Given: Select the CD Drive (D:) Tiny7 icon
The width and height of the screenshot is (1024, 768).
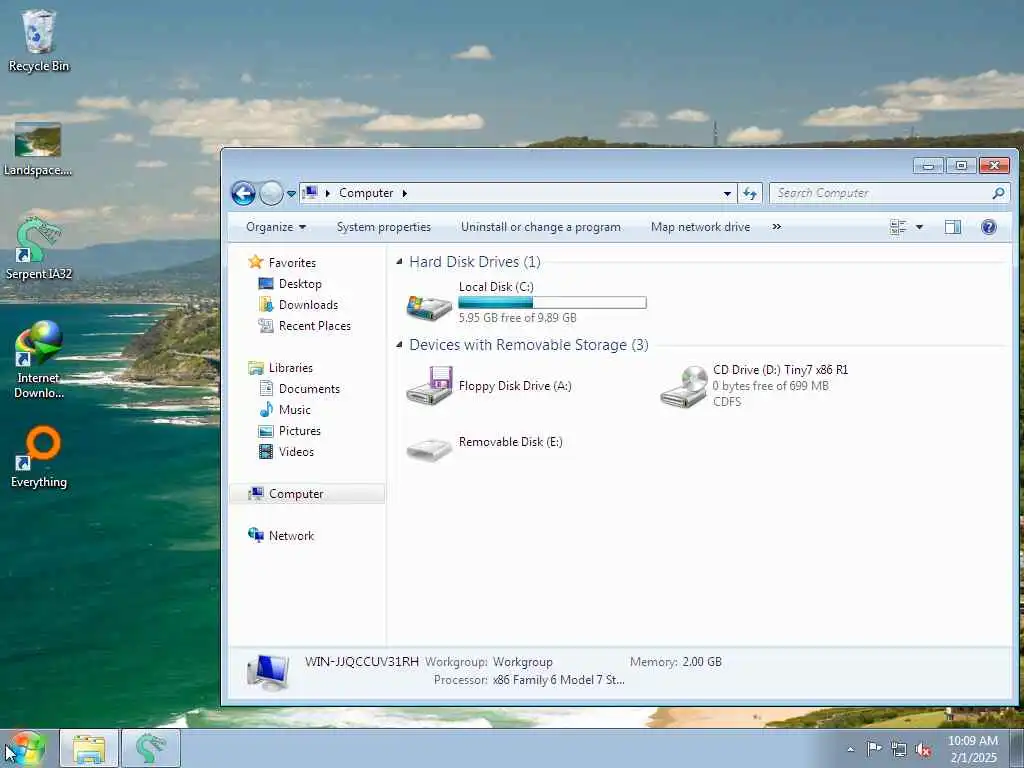Looking at the screenshot, I should (x=683, y=387).
